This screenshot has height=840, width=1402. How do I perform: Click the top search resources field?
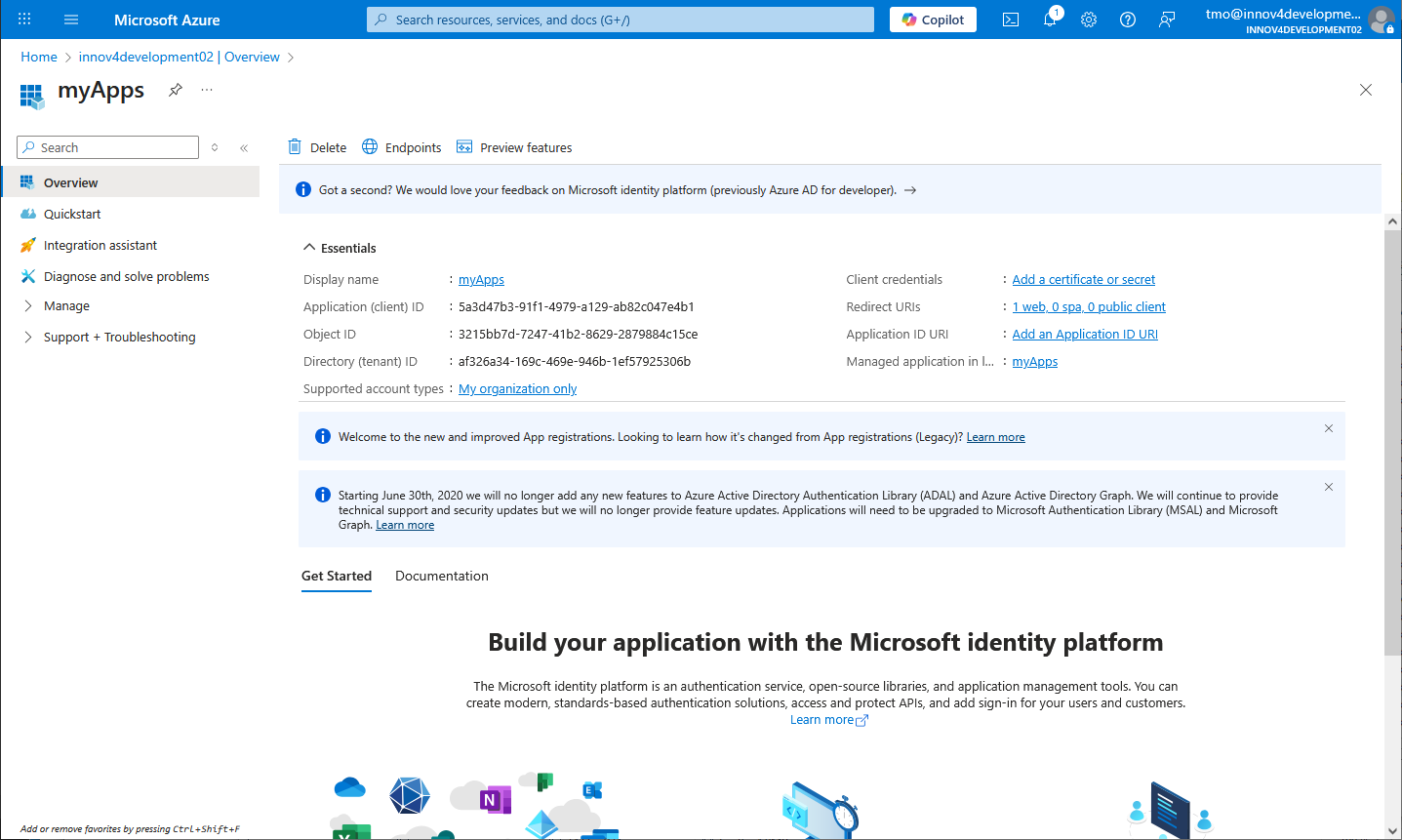point(621,20)
